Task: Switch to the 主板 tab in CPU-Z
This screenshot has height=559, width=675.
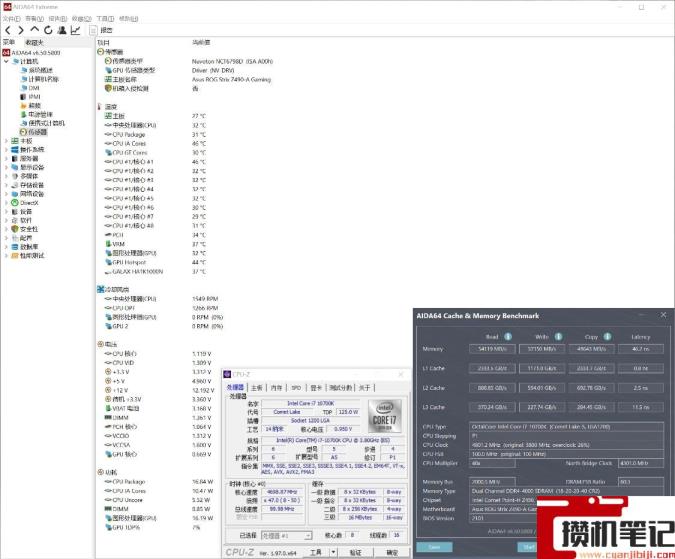Action: tap(257, 388)
